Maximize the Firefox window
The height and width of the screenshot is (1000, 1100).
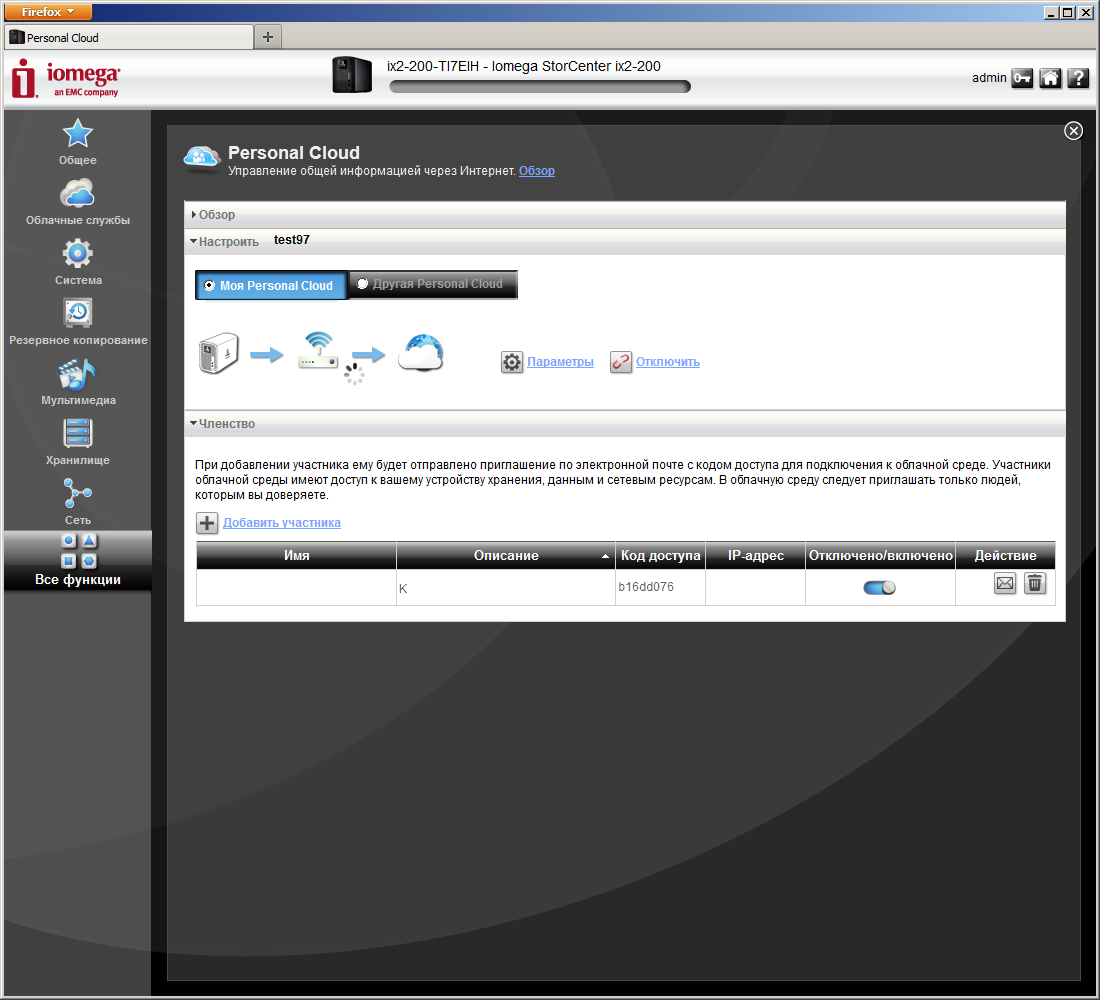(1068, 12)
